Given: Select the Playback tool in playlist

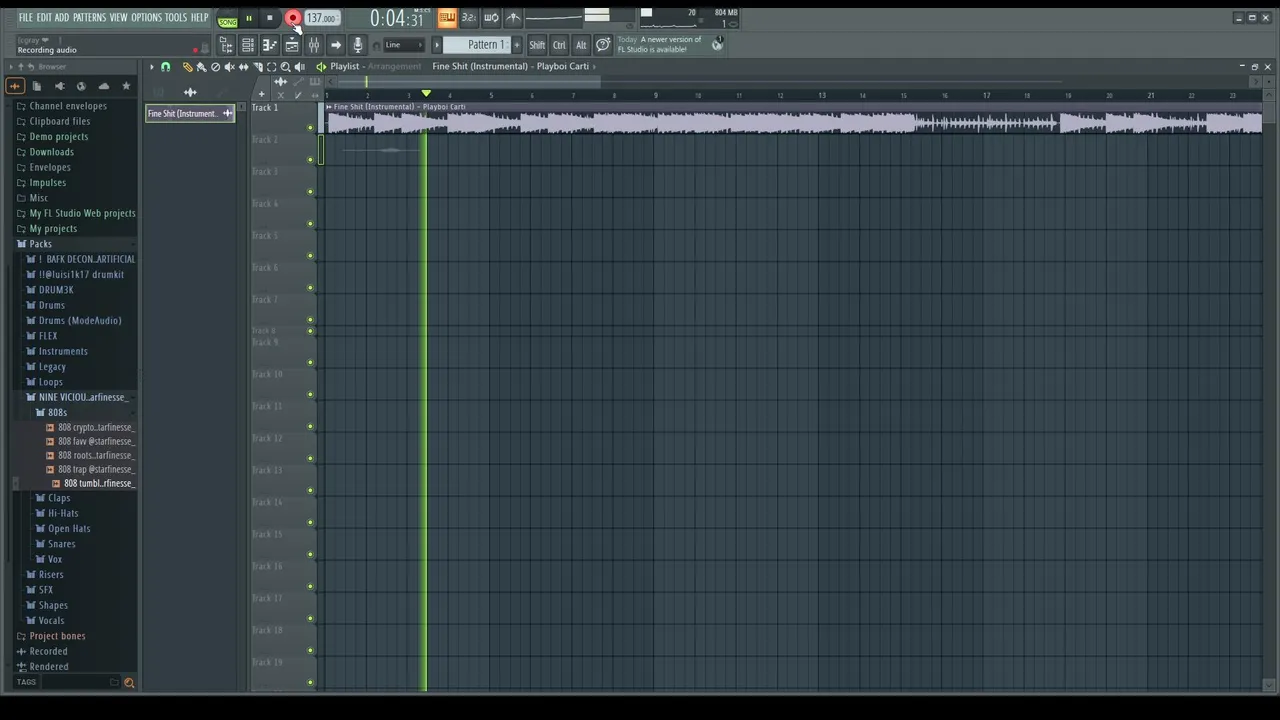Looking at the screenshot, I should pyautogui.click(x=299, y=67).
